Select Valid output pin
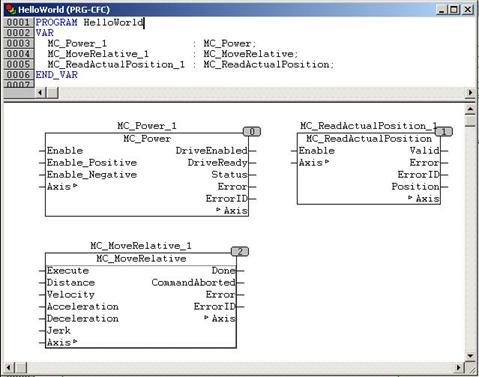Image resolution: width=479 pixels, height=377 pixels. (x=425, y=151)
